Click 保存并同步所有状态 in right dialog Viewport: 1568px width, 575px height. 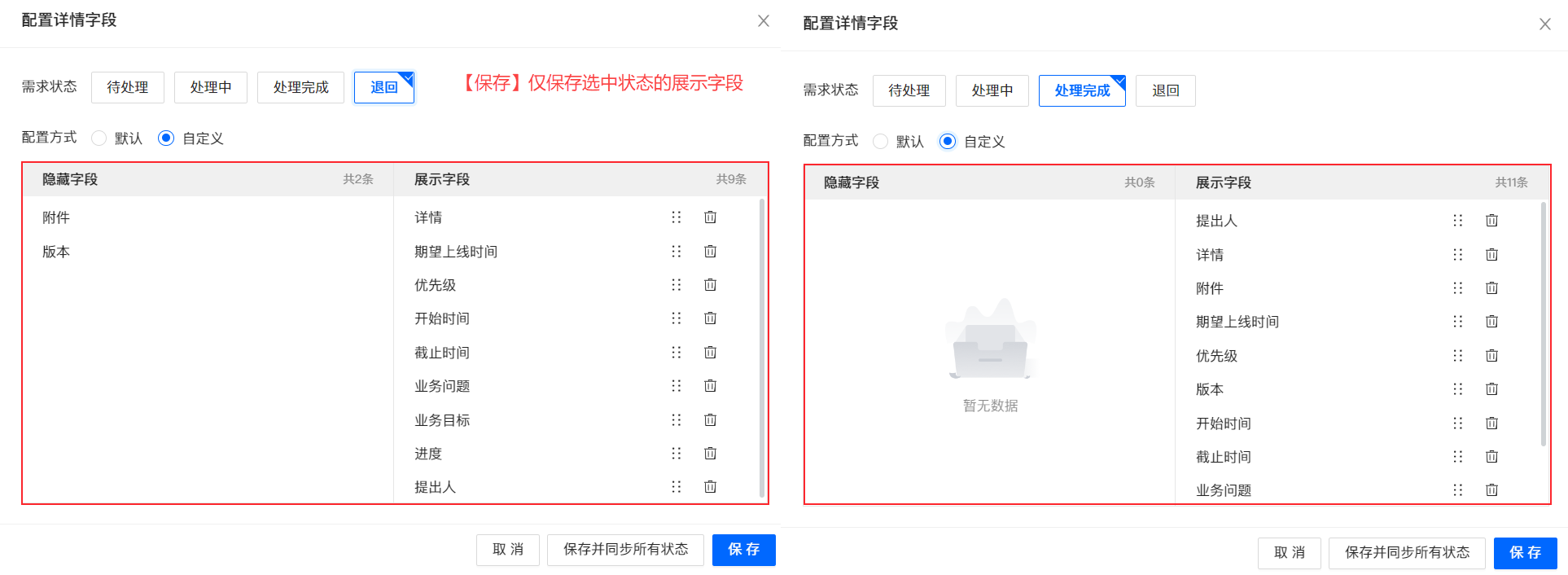pos(1407,553)
